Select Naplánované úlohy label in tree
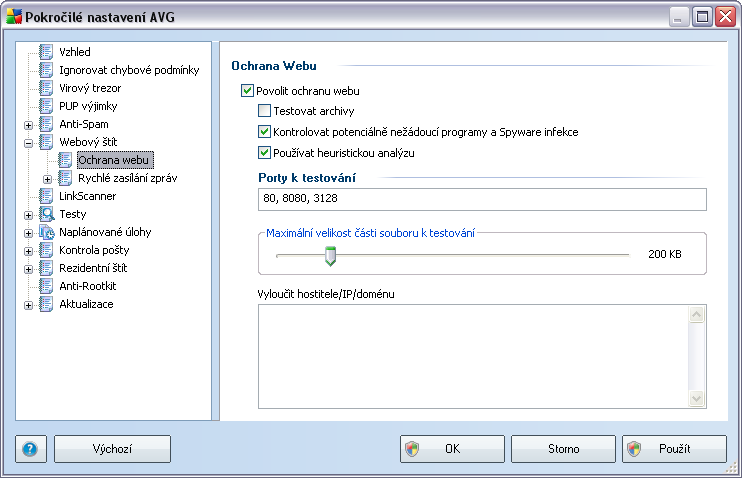Viewport: 742px width, 478px height. (105, 232)
